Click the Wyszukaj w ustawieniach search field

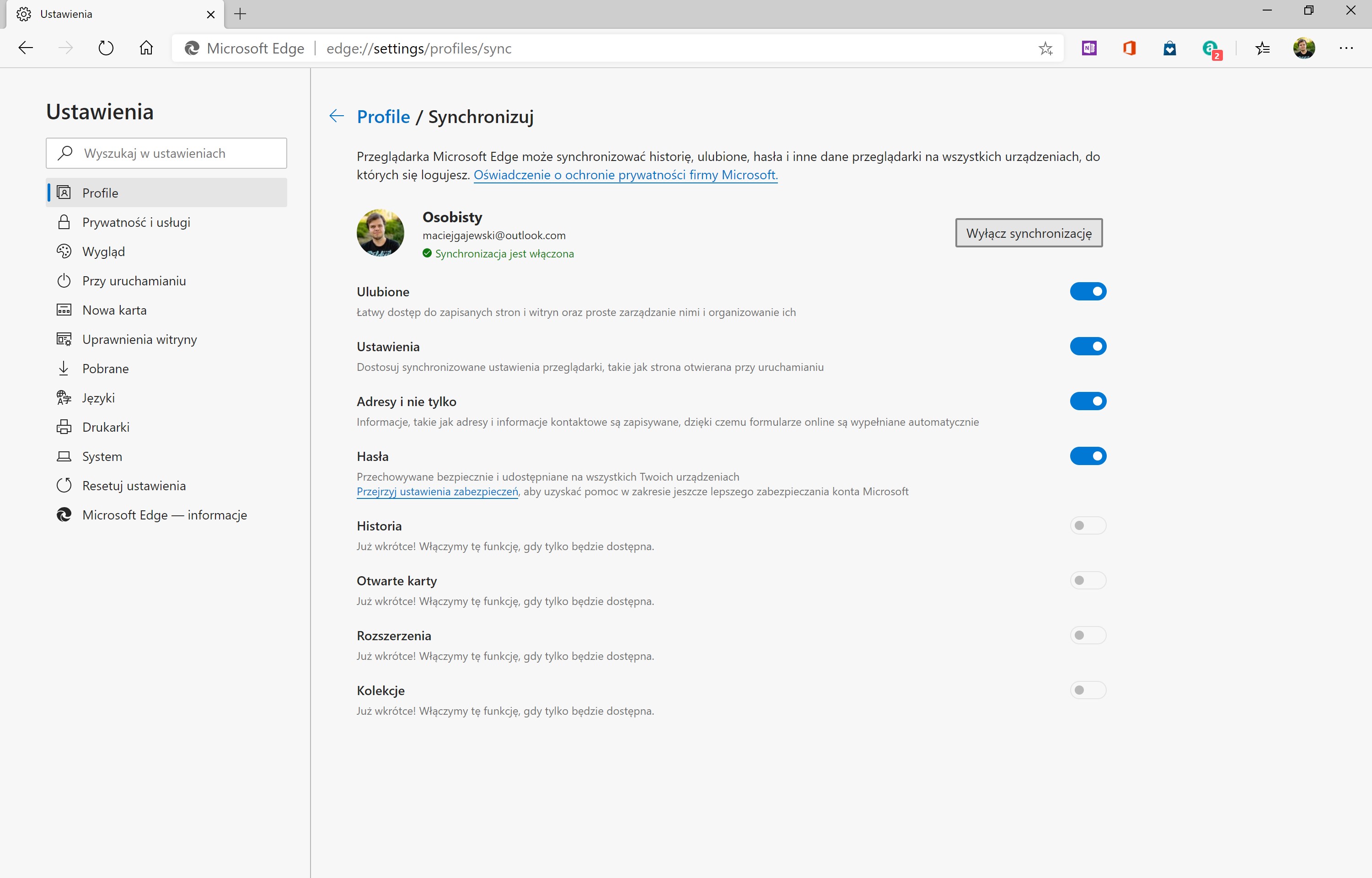166,153
